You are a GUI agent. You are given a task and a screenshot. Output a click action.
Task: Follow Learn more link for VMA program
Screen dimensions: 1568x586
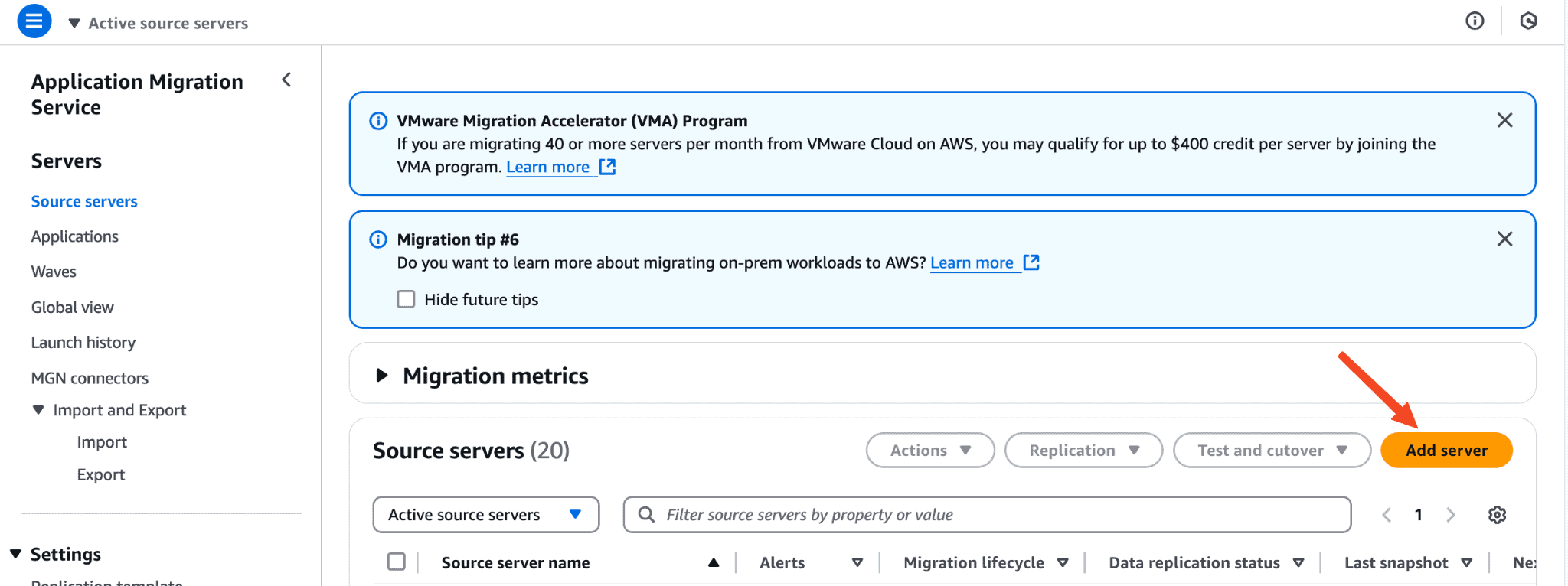[548, 167]
